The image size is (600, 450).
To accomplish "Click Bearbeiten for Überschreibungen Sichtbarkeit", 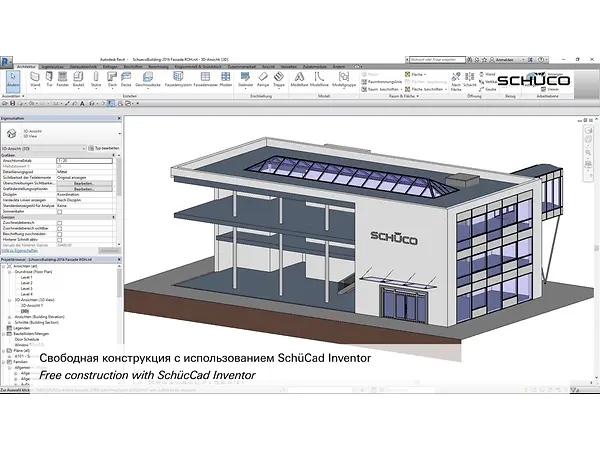I will [84, 183].
